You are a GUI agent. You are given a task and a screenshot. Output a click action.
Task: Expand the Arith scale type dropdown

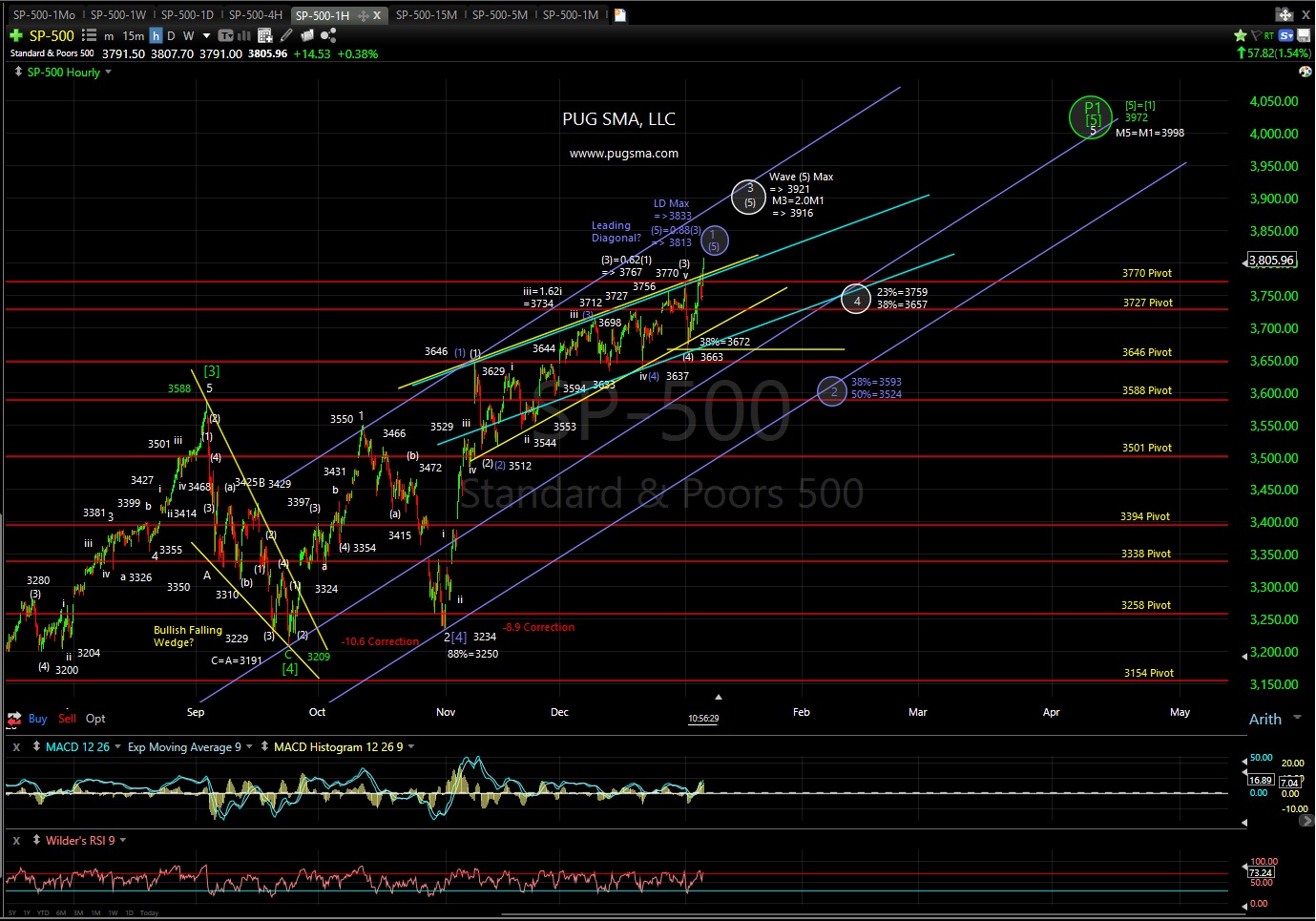1296,718
